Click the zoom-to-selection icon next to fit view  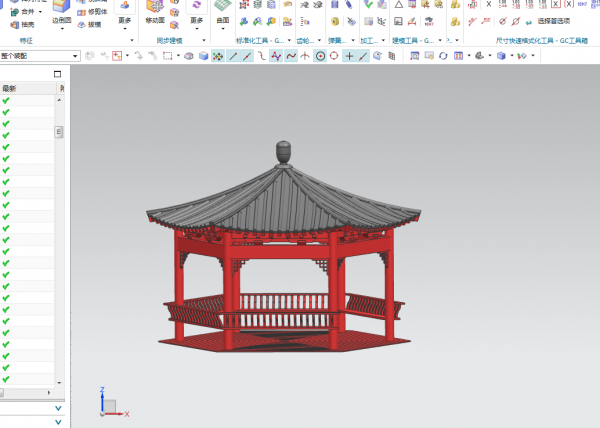pos(429,56)
